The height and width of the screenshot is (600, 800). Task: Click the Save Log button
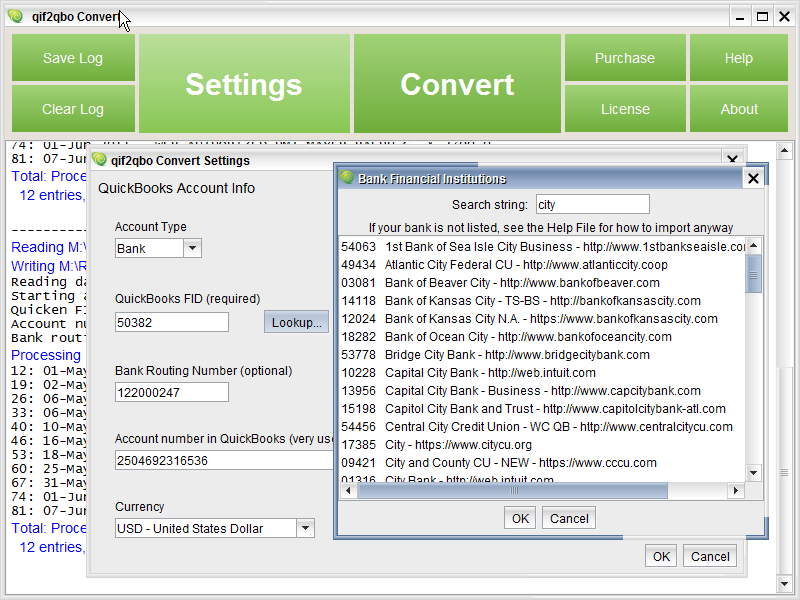point(73,58)
